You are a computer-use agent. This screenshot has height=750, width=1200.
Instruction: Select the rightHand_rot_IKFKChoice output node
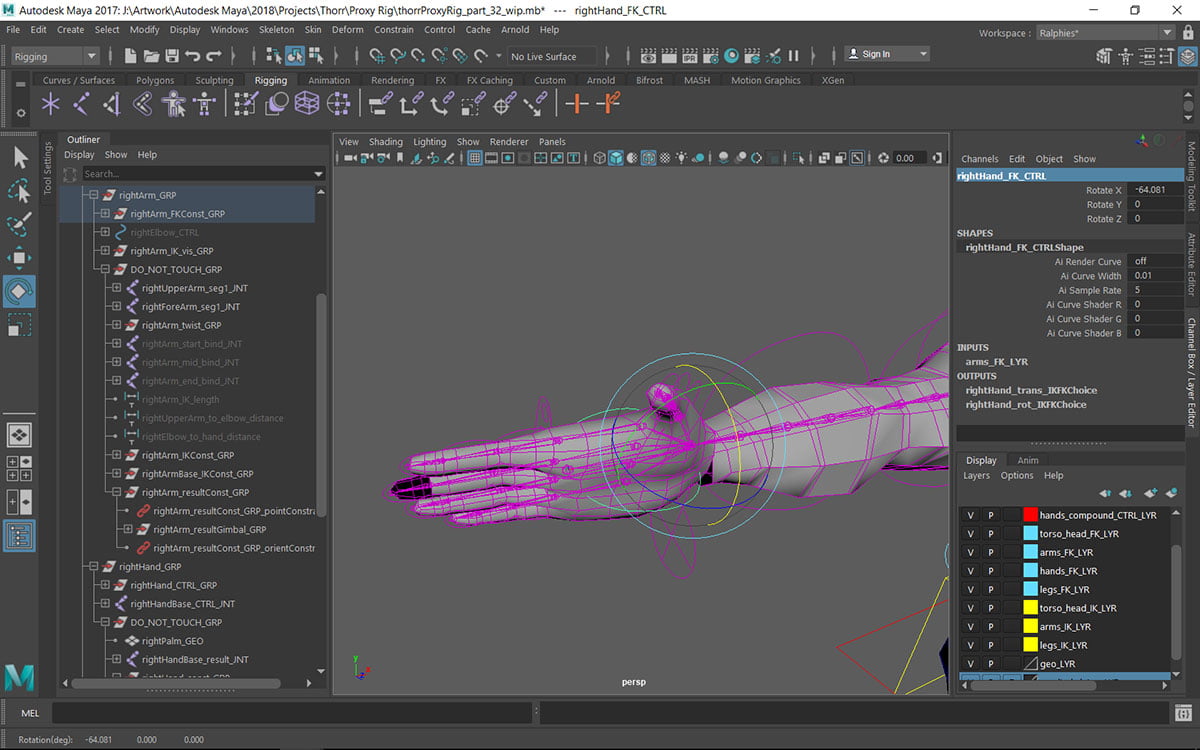1025,405
